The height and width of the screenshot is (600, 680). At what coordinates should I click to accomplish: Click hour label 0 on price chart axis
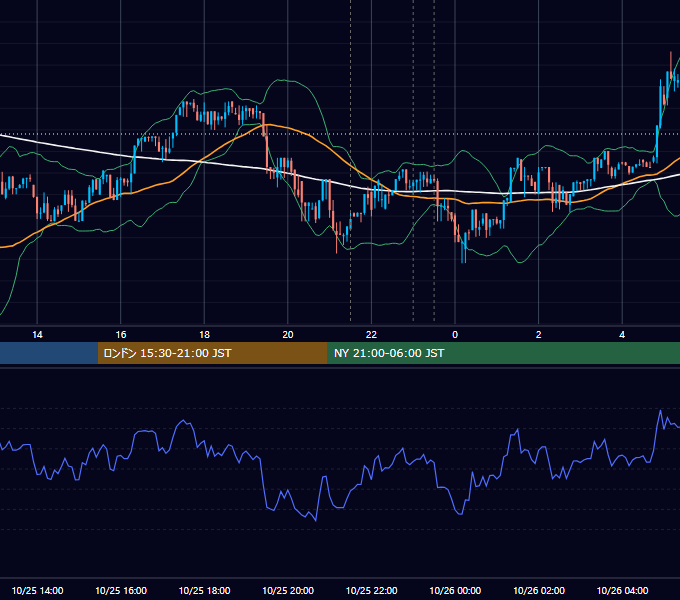(x=455, y=335)
